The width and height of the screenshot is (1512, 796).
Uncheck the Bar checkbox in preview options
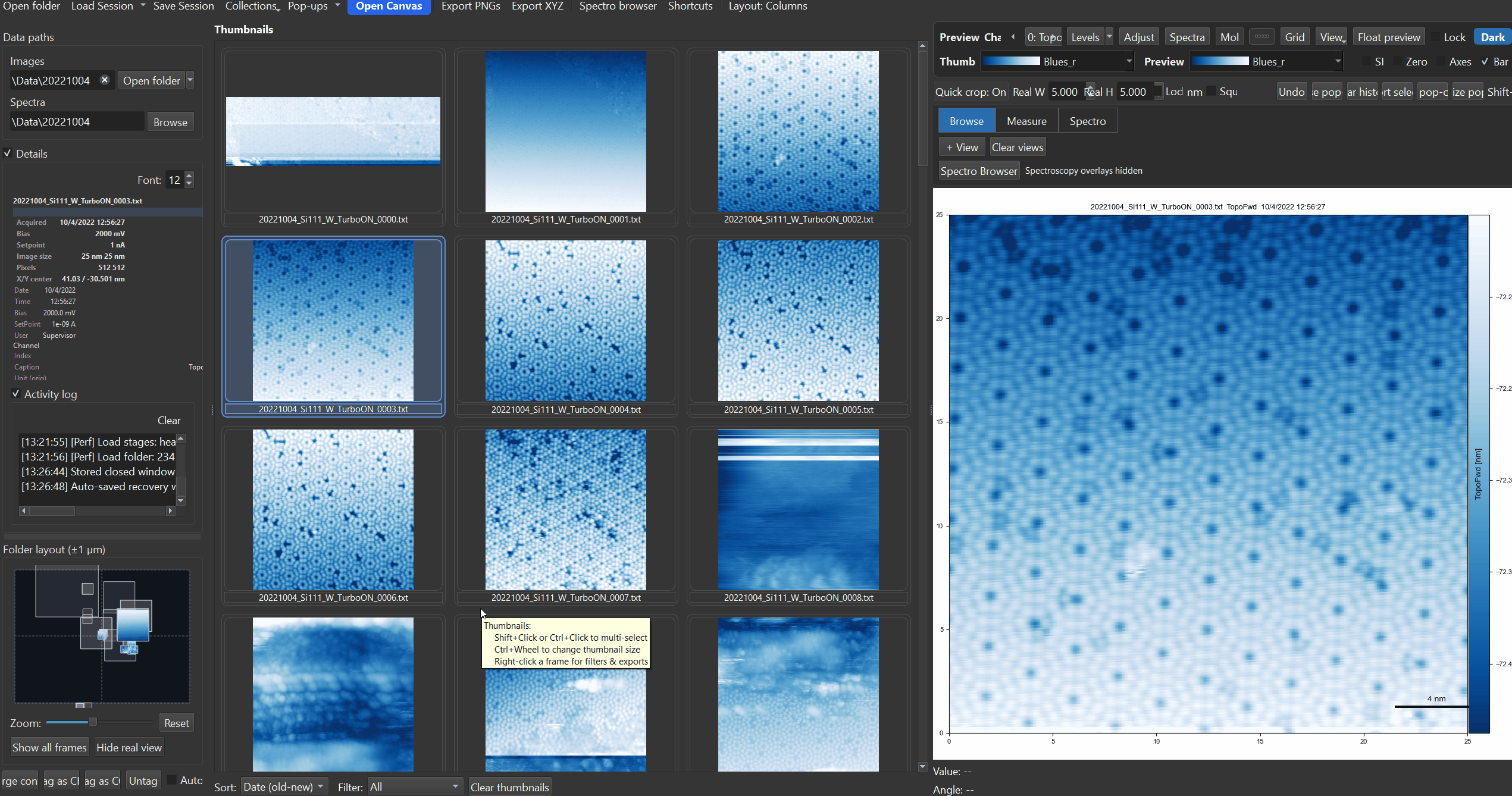[1485, 61]
